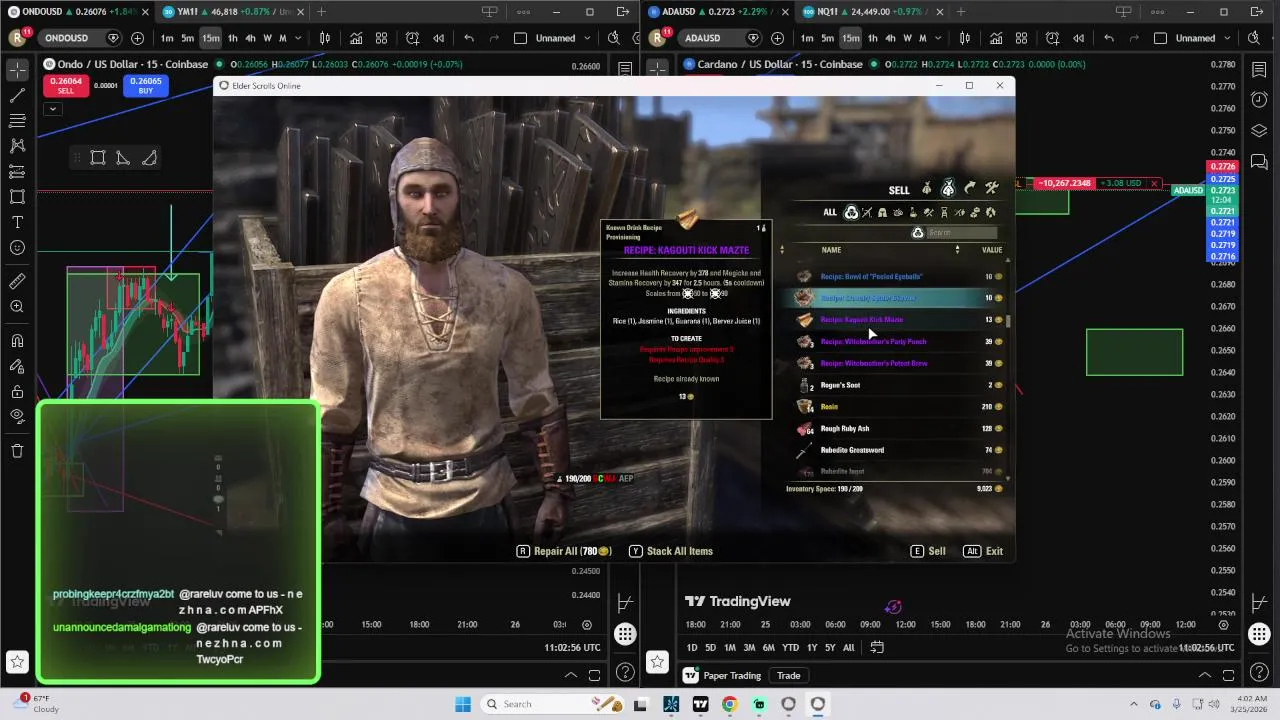Select Rough Ruby Ash item row
Viewport: 1280px width, 720px height.
pyautogui.click(x=899, y=428)
